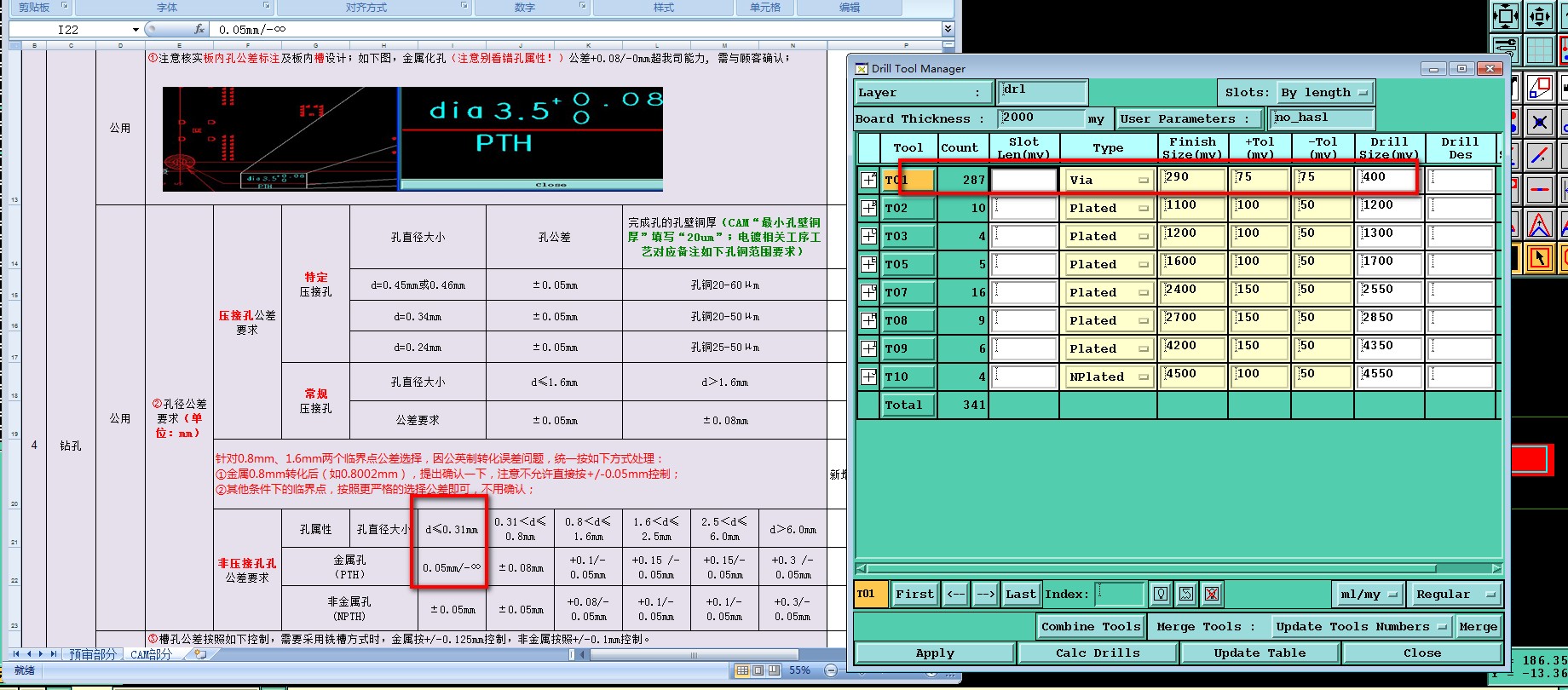Click the next tool --> button

click(x=985, y=594)
